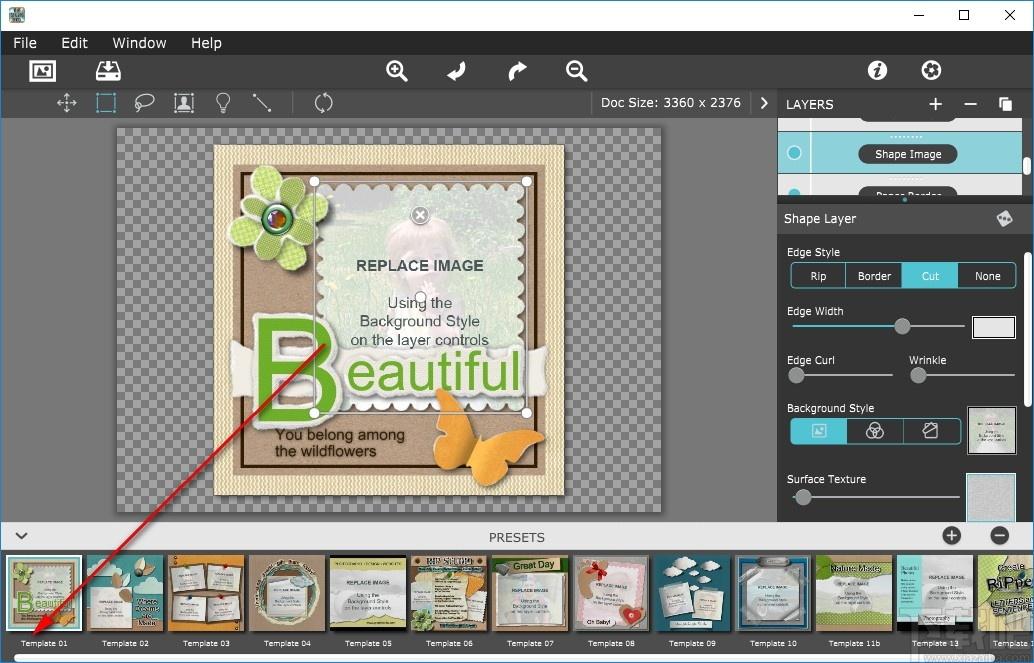Select the line tool

[x=262, y=103]
